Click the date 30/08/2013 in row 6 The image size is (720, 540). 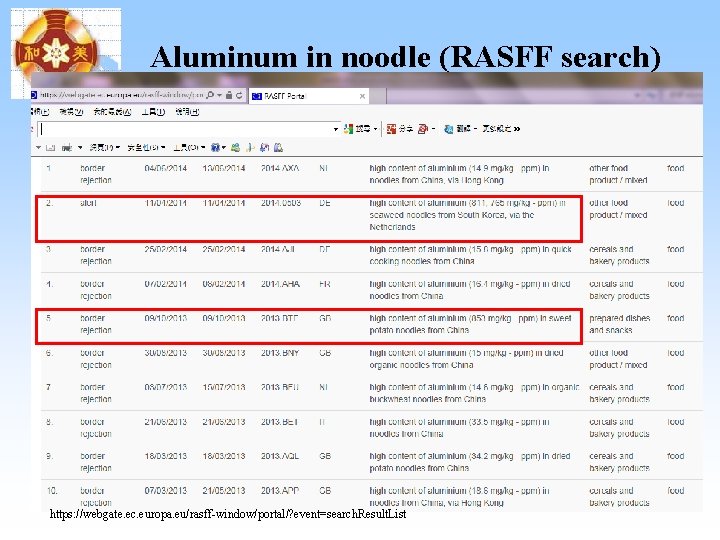click(166, 353)
